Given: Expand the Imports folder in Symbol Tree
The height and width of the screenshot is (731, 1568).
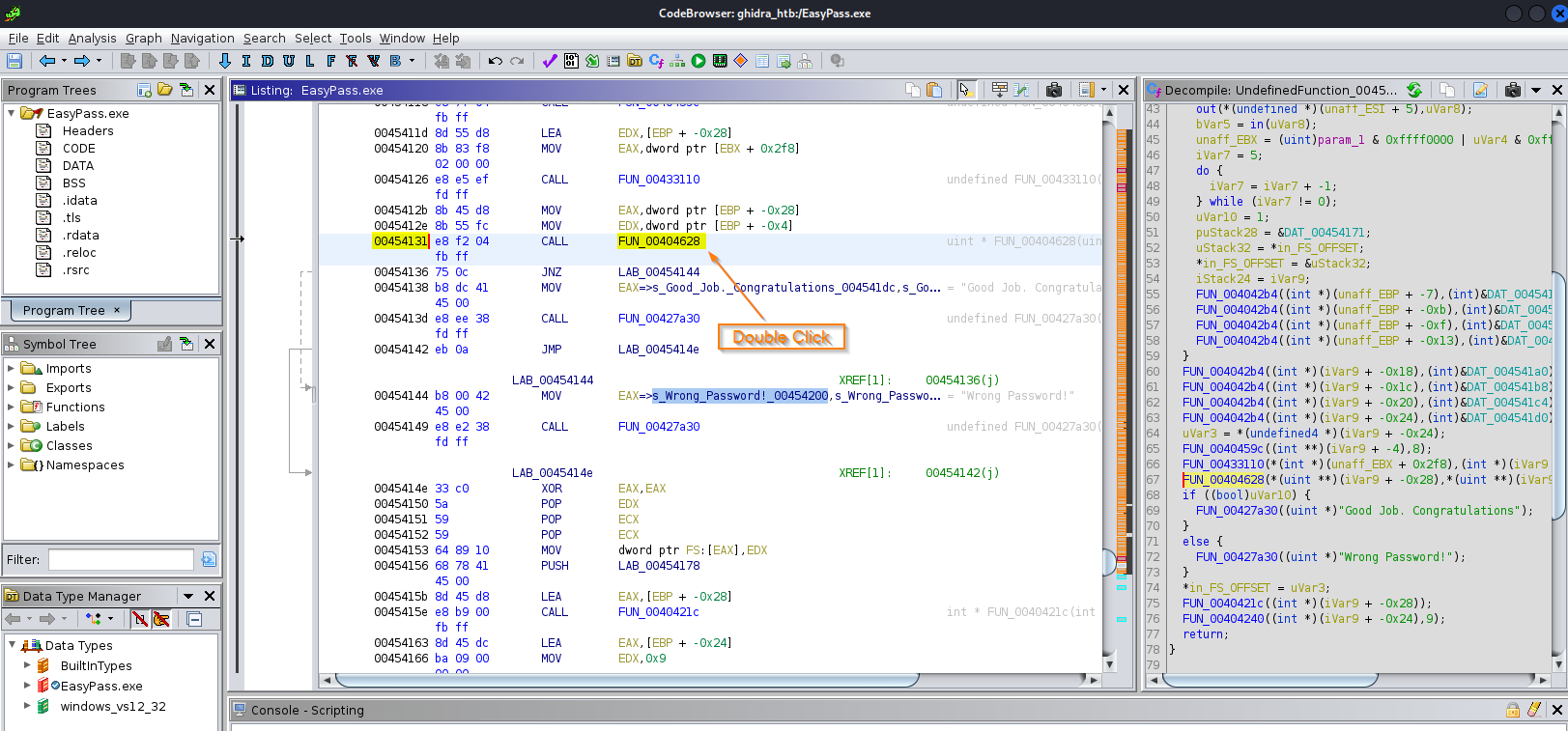Looking at the screenshot, I should tap(12, 368).
